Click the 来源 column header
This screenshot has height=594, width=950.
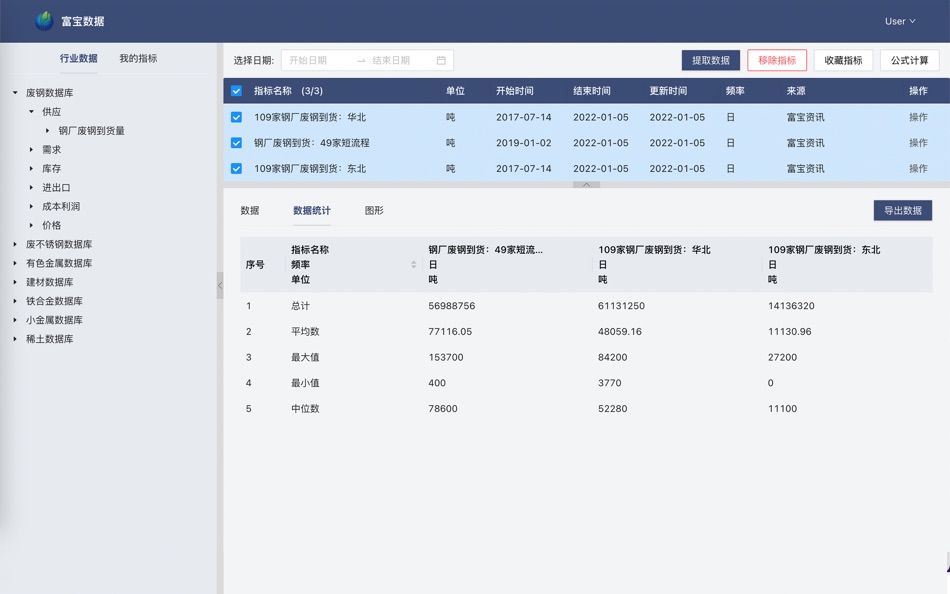point(796,91)
